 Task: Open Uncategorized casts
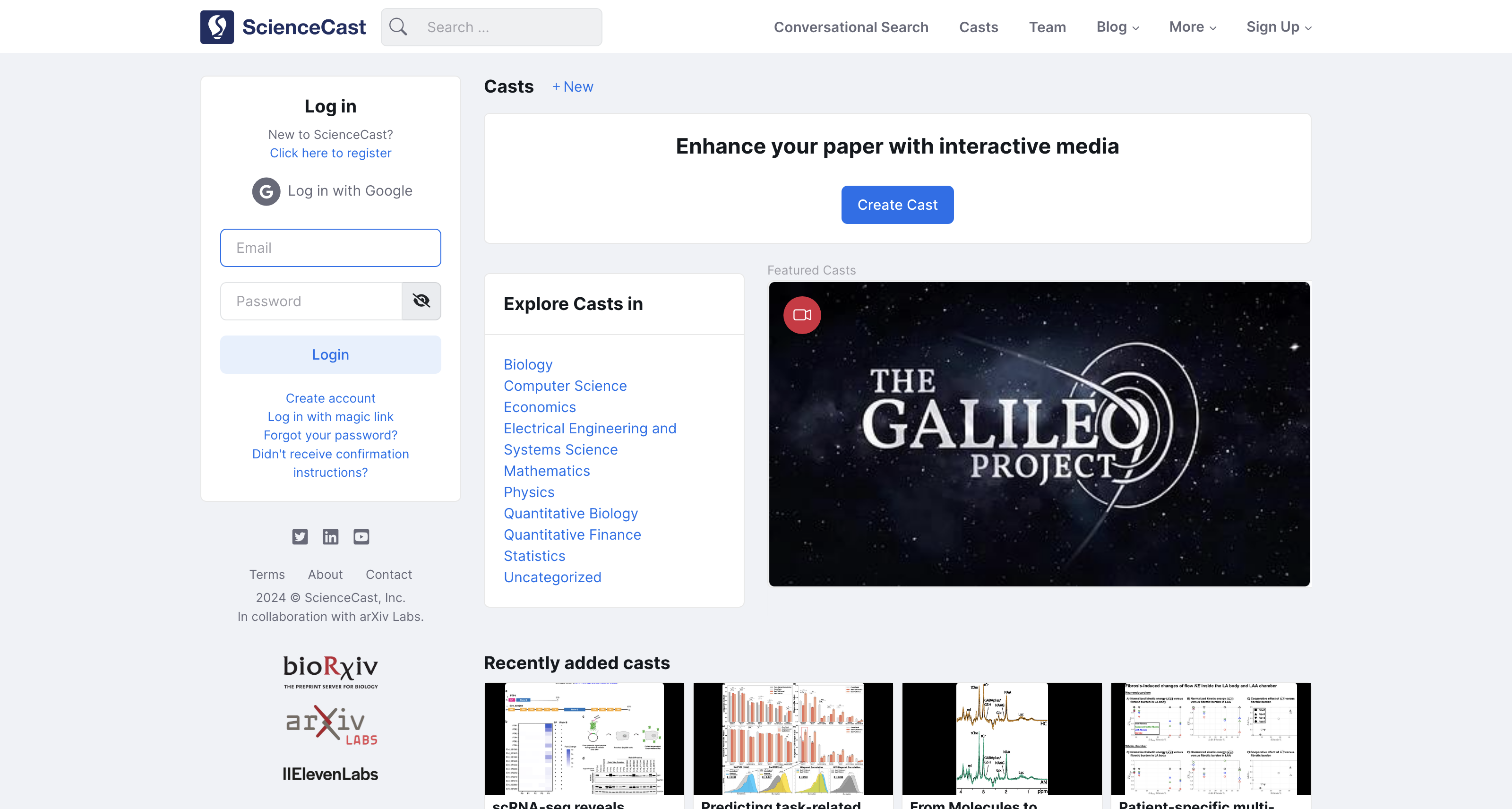(552, 577)
